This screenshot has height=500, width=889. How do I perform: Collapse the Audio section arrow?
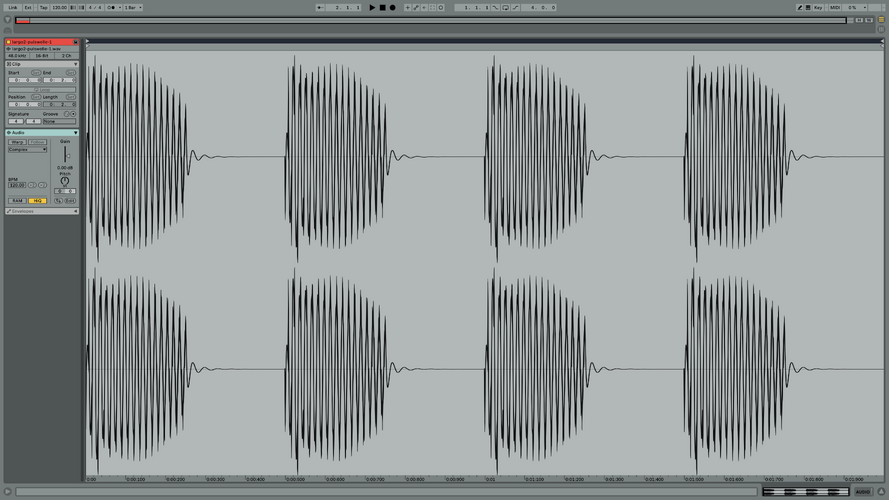pyautogui.click(x=75, y=133)
